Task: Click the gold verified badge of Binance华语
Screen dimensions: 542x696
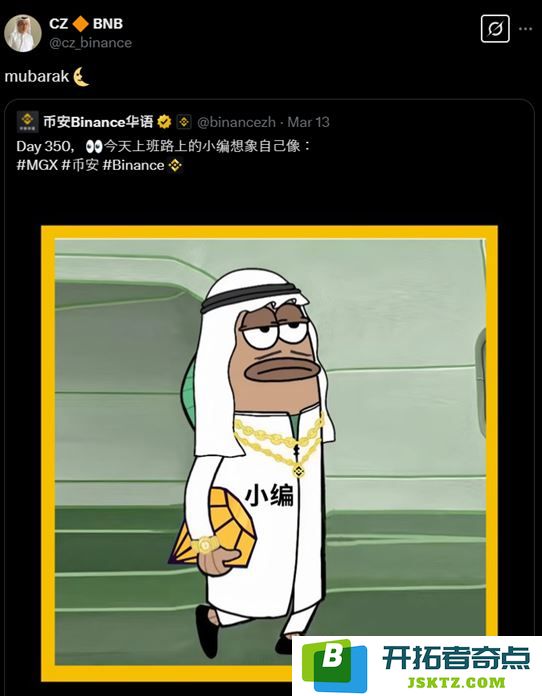Action: pyautogui.click(x=164, y=122)
